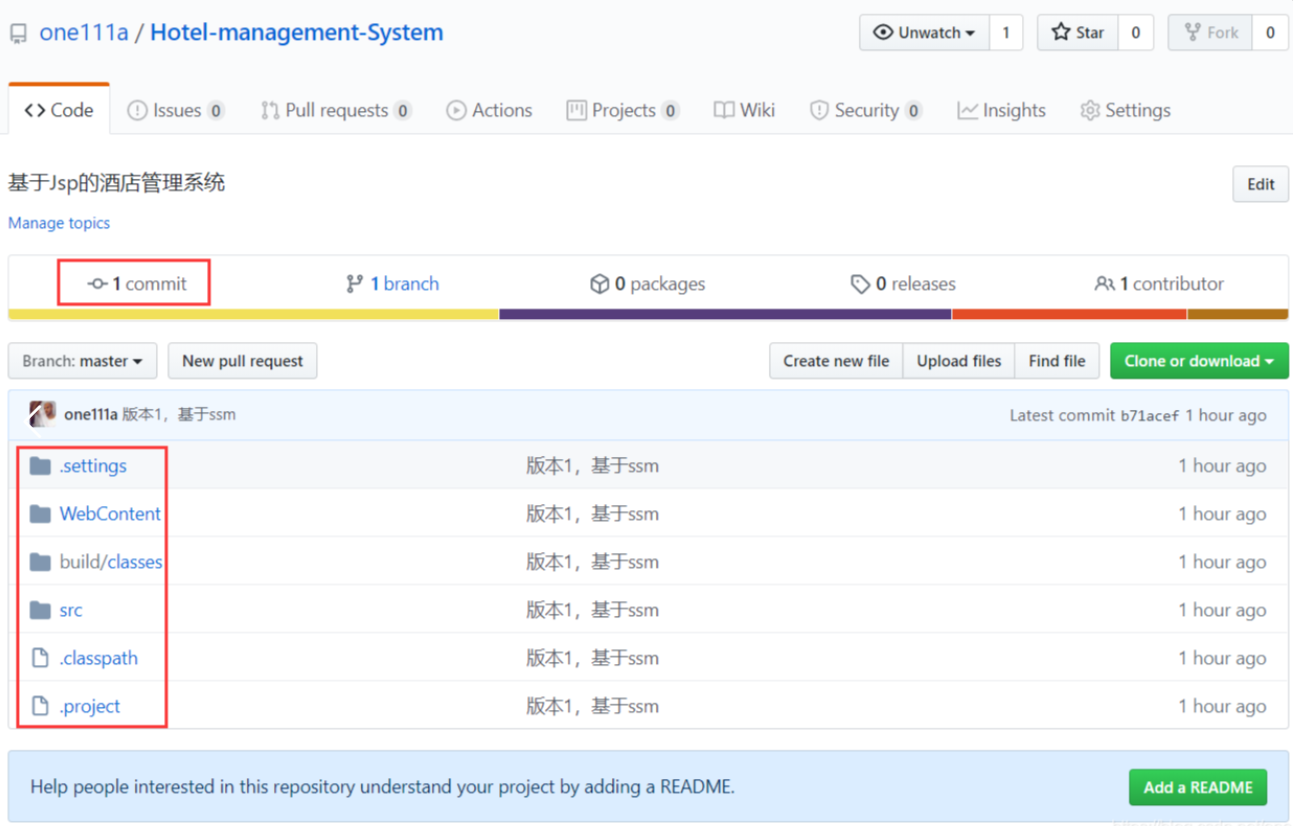Open the Actions tab
Viewport: 1293px width, 826px height.
(x=489, y=110)
